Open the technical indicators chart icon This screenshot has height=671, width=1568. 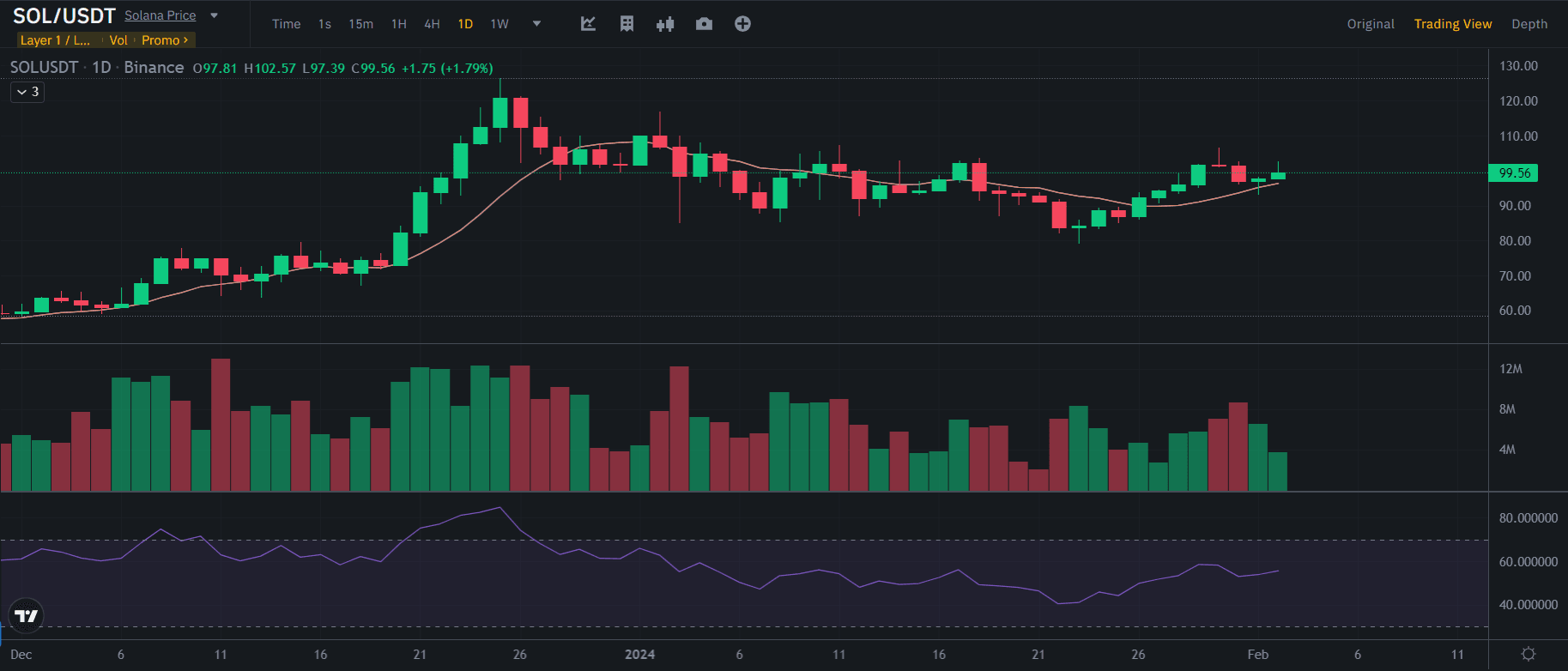588,24
